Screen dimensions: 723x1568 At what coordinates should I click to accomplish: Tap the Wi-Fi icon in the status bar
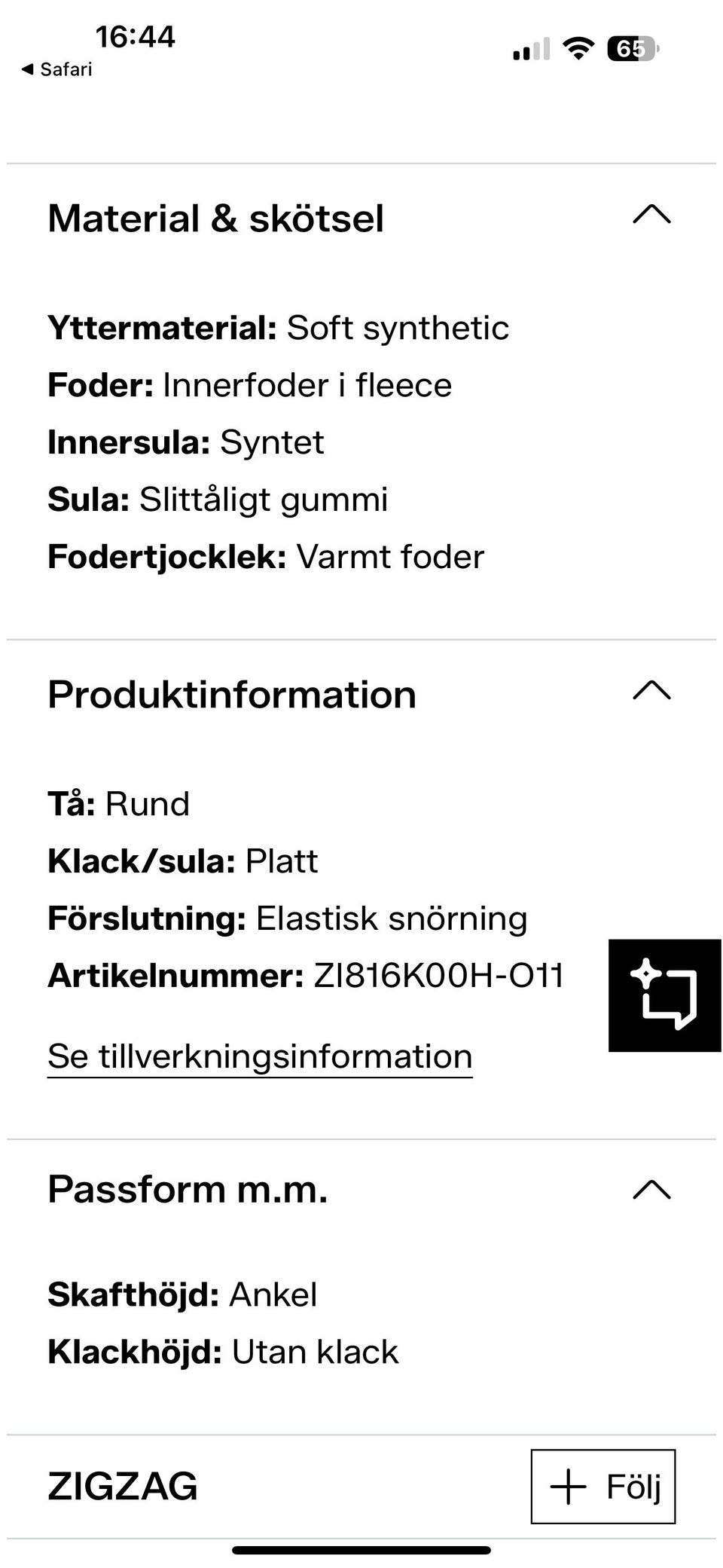[x=578, y=47]
